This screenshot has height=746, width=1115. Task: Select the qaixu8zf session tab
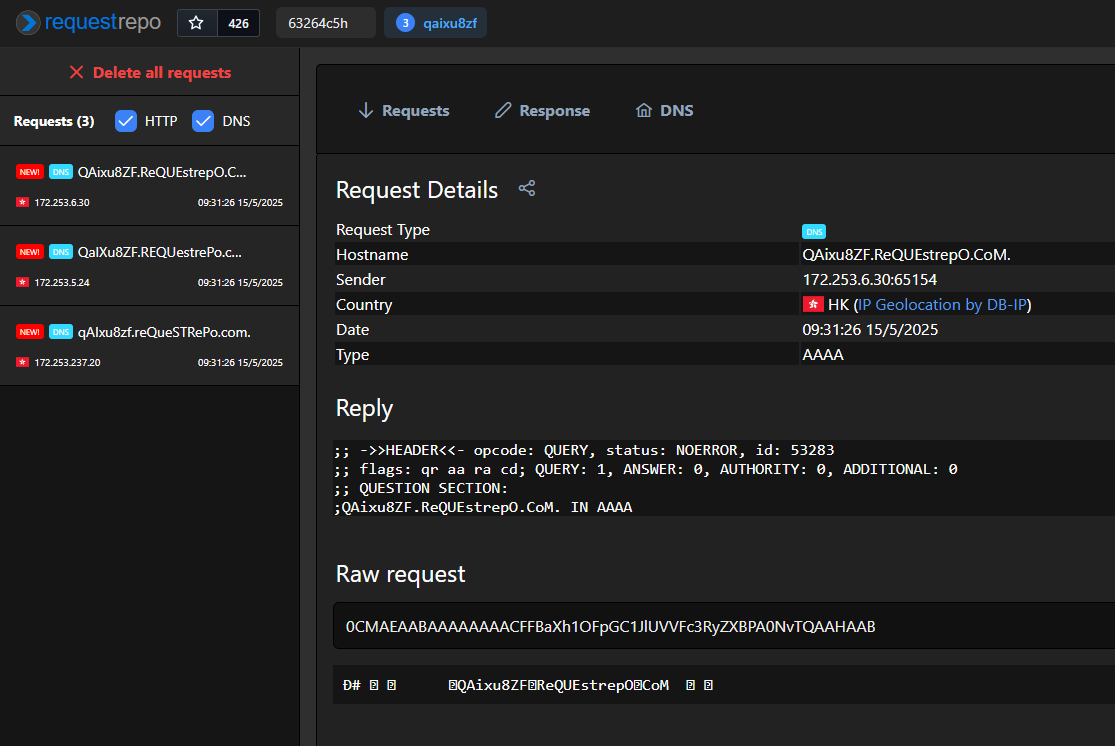tap(436, 23)
